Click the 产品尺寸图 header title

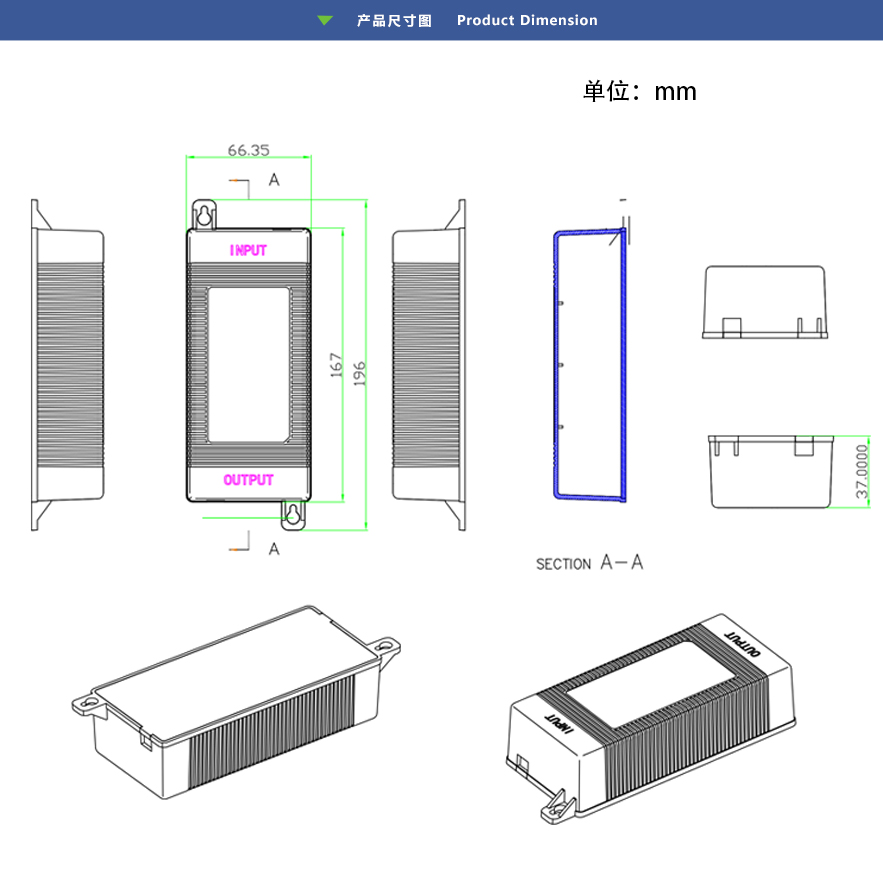394,20
